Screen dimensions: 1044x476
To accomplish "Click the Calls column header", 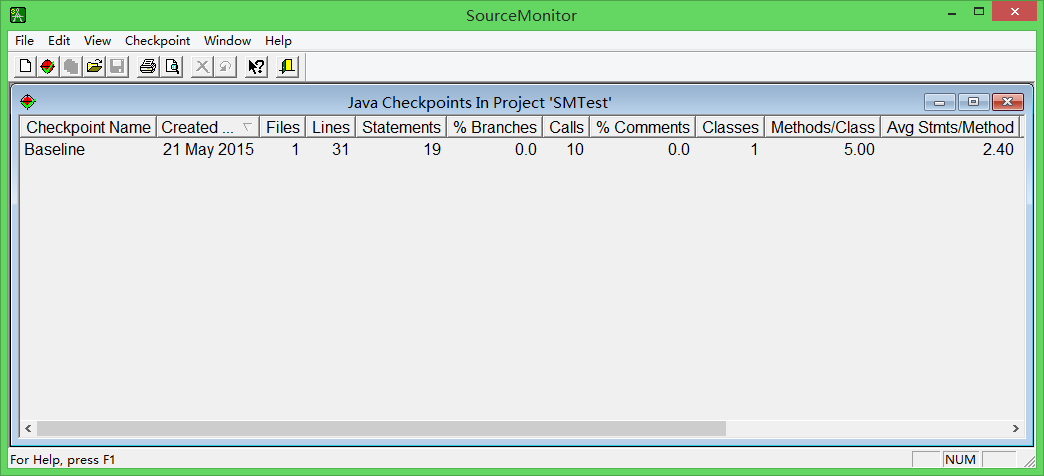I will (567, 127).
